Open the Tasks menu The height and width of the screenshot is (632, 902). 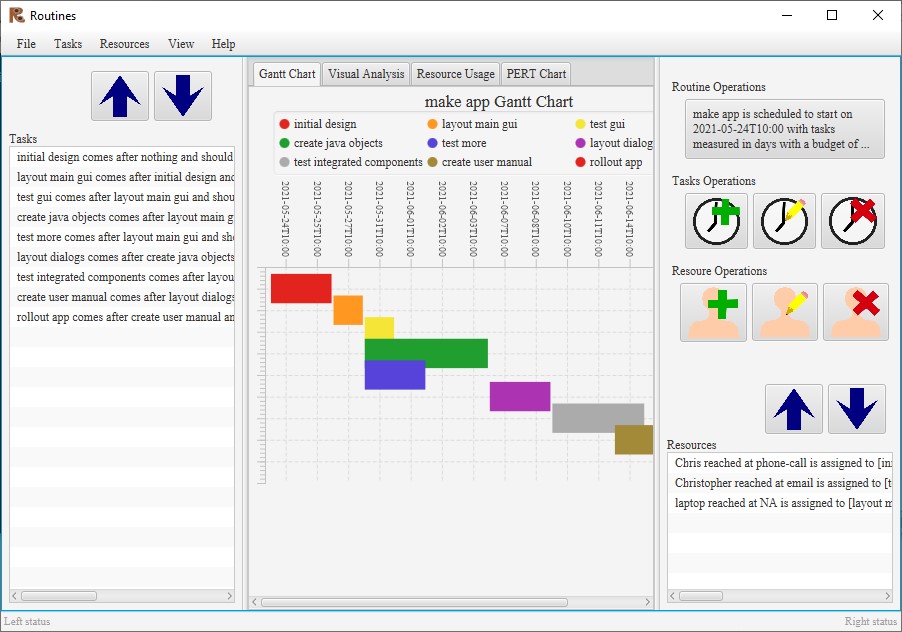coord(67,44)
